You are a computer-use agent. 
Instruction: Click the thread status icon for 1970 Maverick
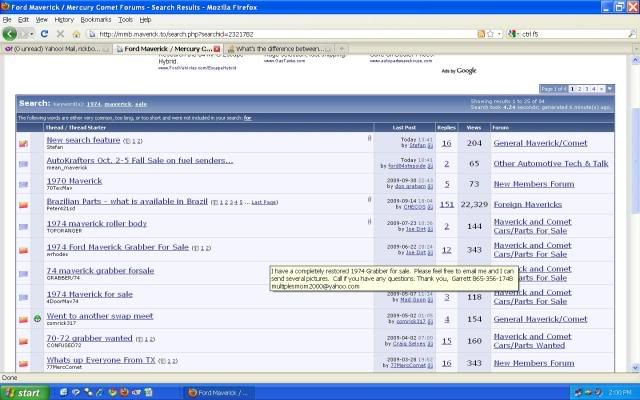pos(23,184)
